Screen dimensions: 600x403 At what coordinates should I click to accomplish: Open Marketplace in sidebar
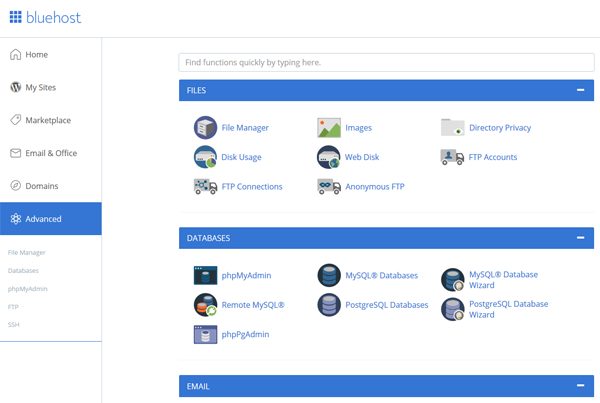tap(51, 120)
